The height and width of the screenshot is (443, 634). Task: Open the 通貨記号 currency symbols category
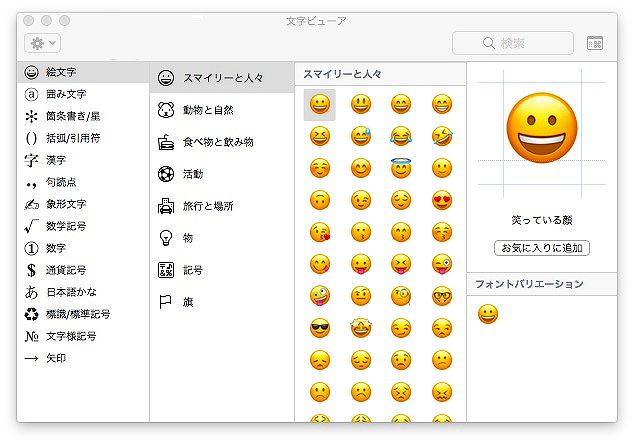pyautogui.click(x=66, y=270)
